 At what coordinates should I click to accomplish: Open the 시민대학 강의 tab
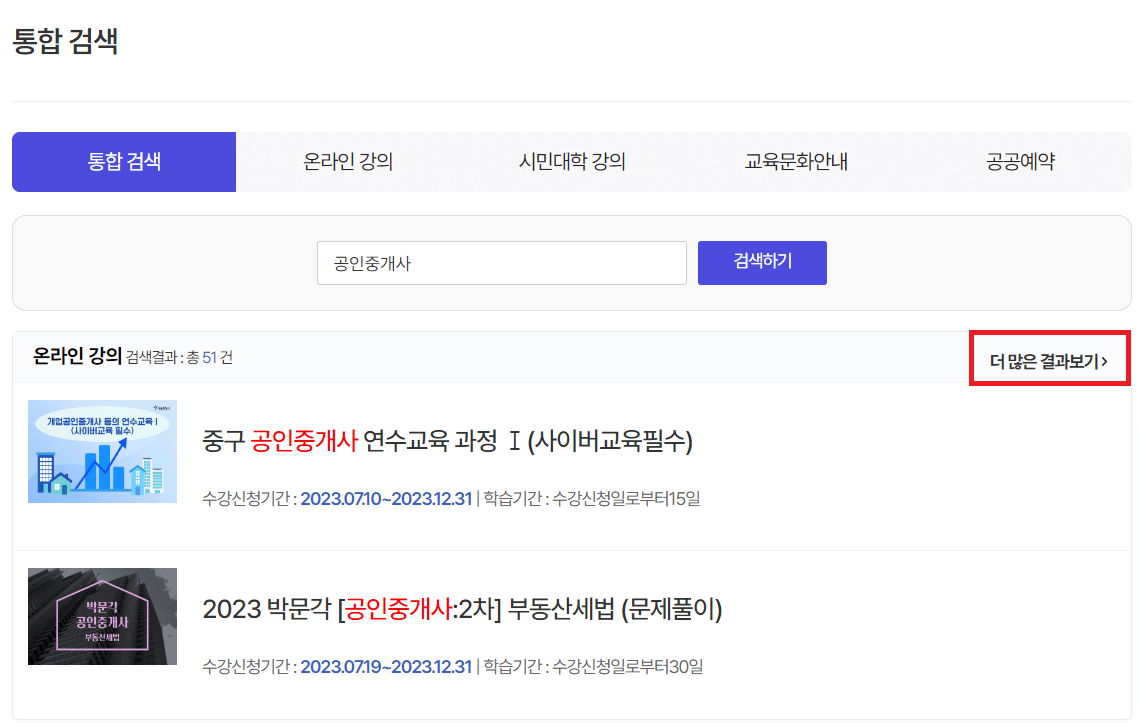click(x=571, y=162)
